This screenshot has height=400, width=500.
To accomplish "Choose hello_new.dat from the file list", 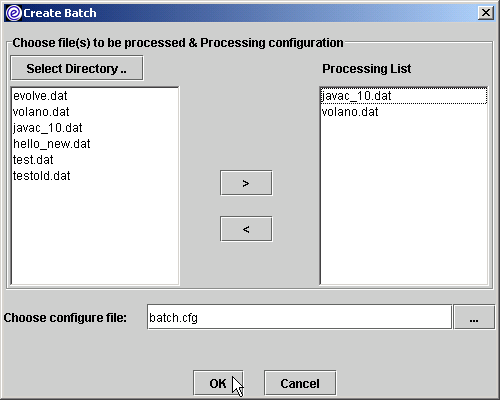I will 95,144.
